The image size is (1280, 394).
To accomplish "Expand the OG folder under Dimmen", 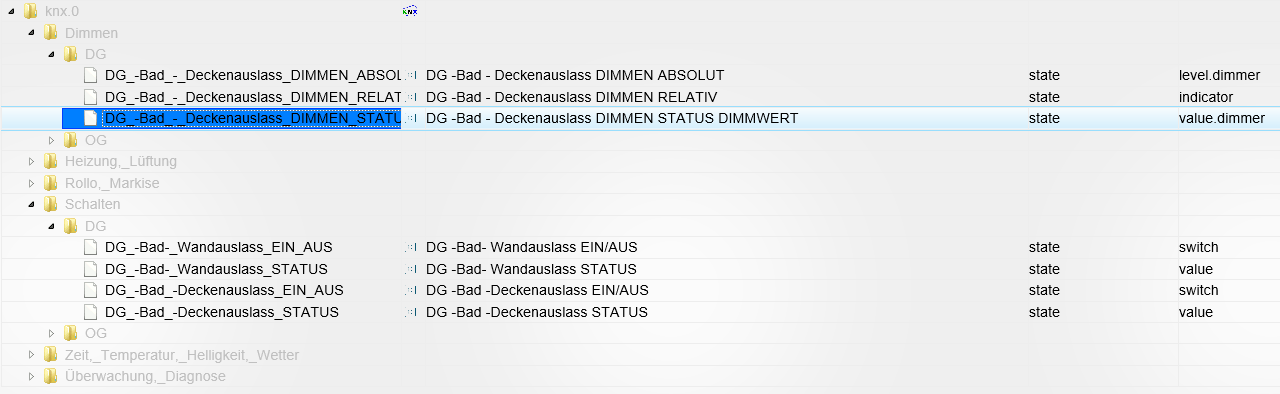I will [52, 140].
